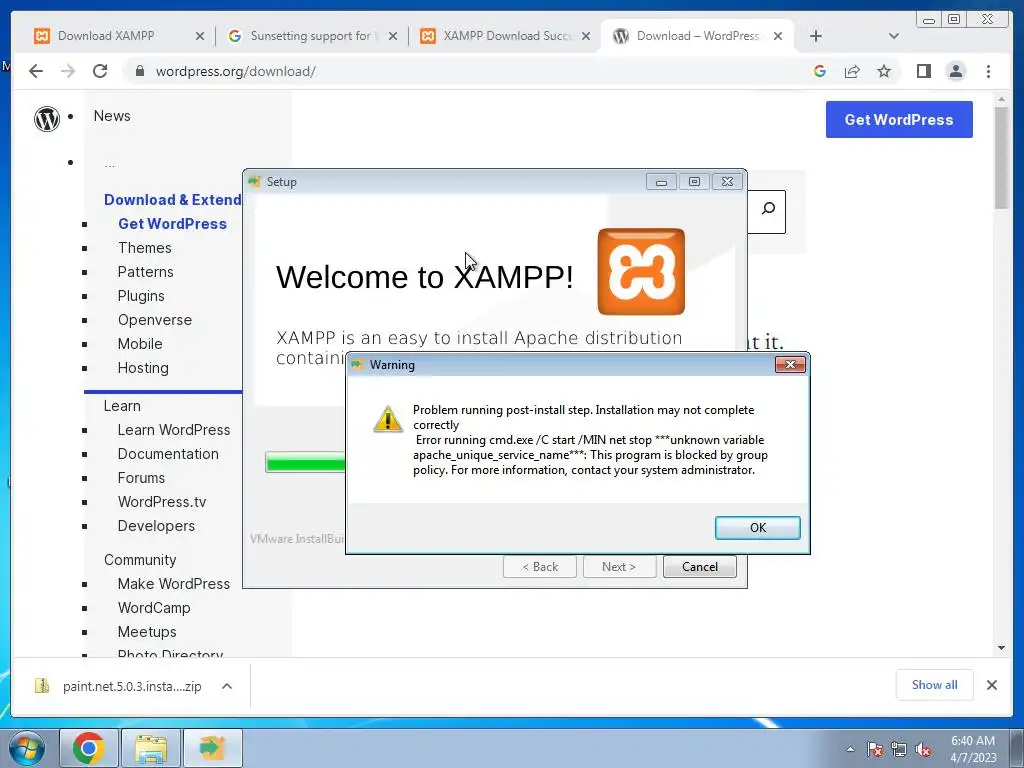Click the WordPress page search icon

768,208
